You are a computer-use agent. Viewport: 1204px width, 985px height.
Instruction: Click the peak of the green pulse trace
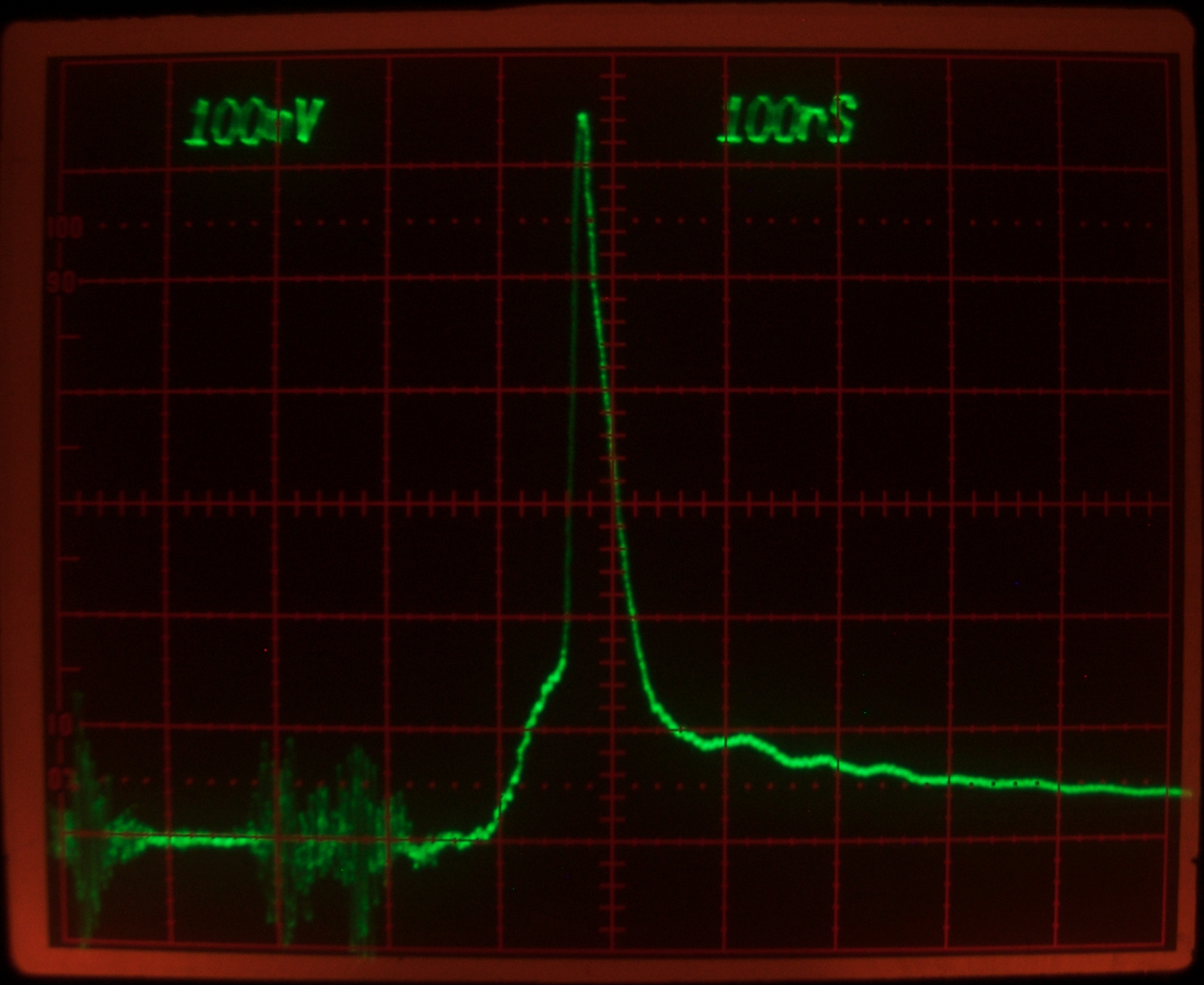pyautogui.click(x=582, y=117)
